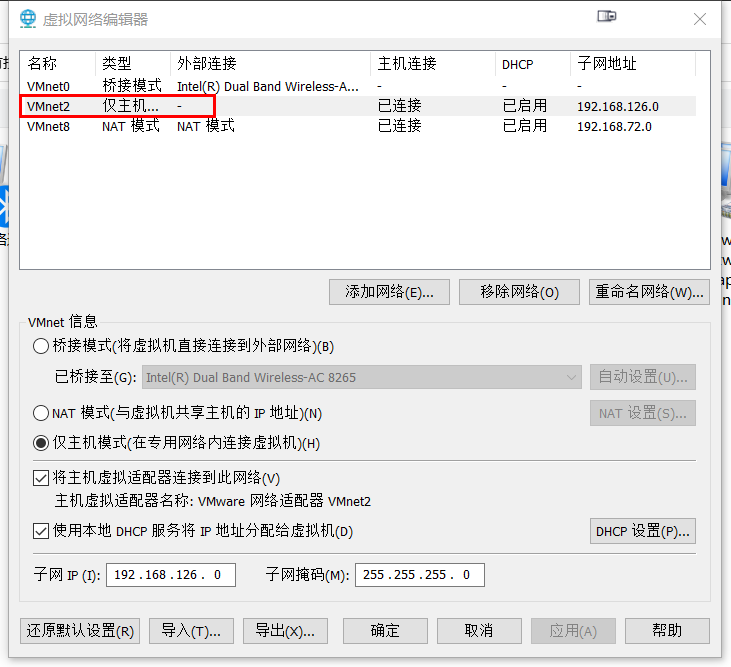Click VMnet0 桥接模式 type cell
The image size is (731, 667).
click(x=132, y=86)
